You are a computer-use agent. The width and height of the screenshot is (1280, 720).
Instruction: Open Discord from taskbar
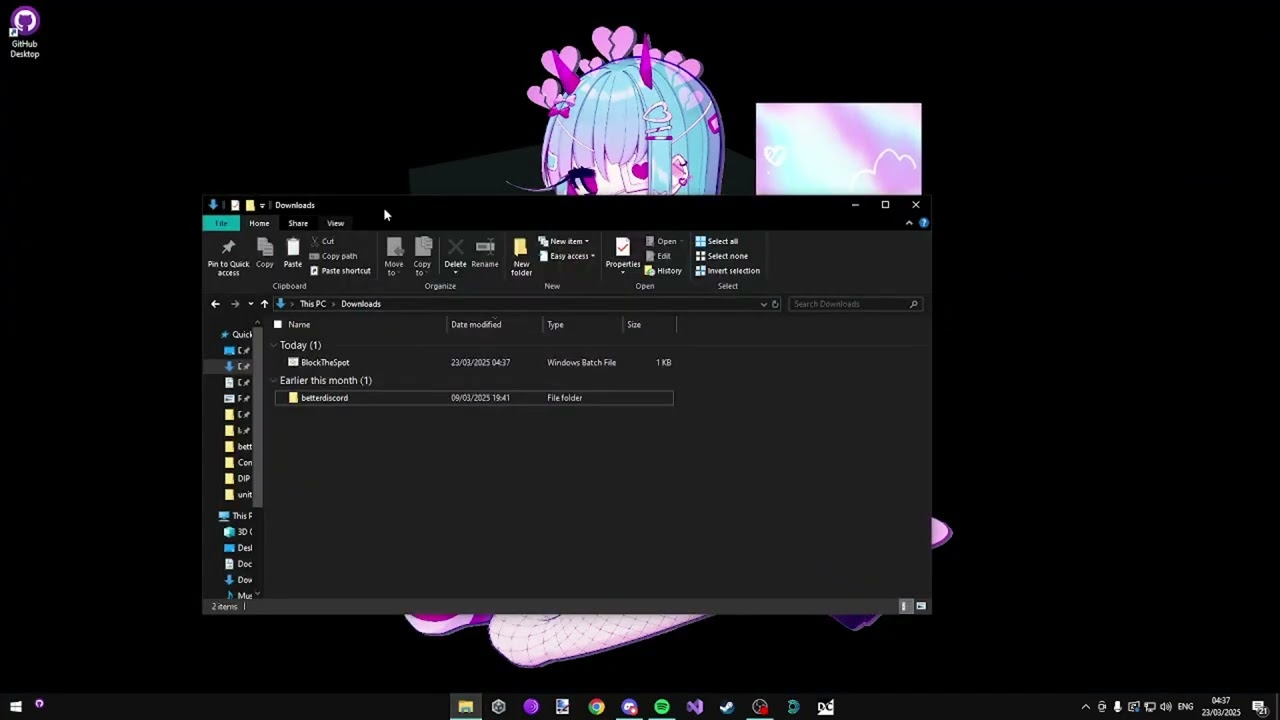pyautogui.click(x=629, y=707)
